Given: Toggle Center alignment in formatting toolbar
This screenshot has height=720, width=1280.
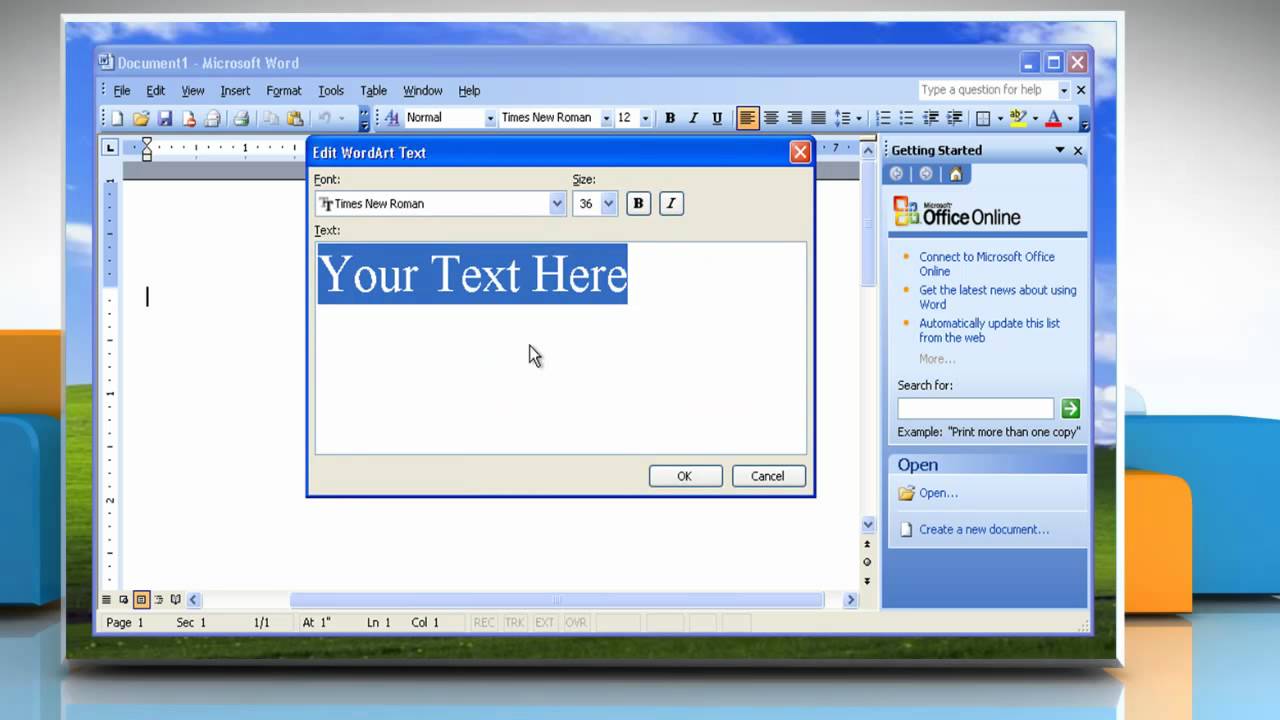Looking at the screenshot, I should pos(771,118).
